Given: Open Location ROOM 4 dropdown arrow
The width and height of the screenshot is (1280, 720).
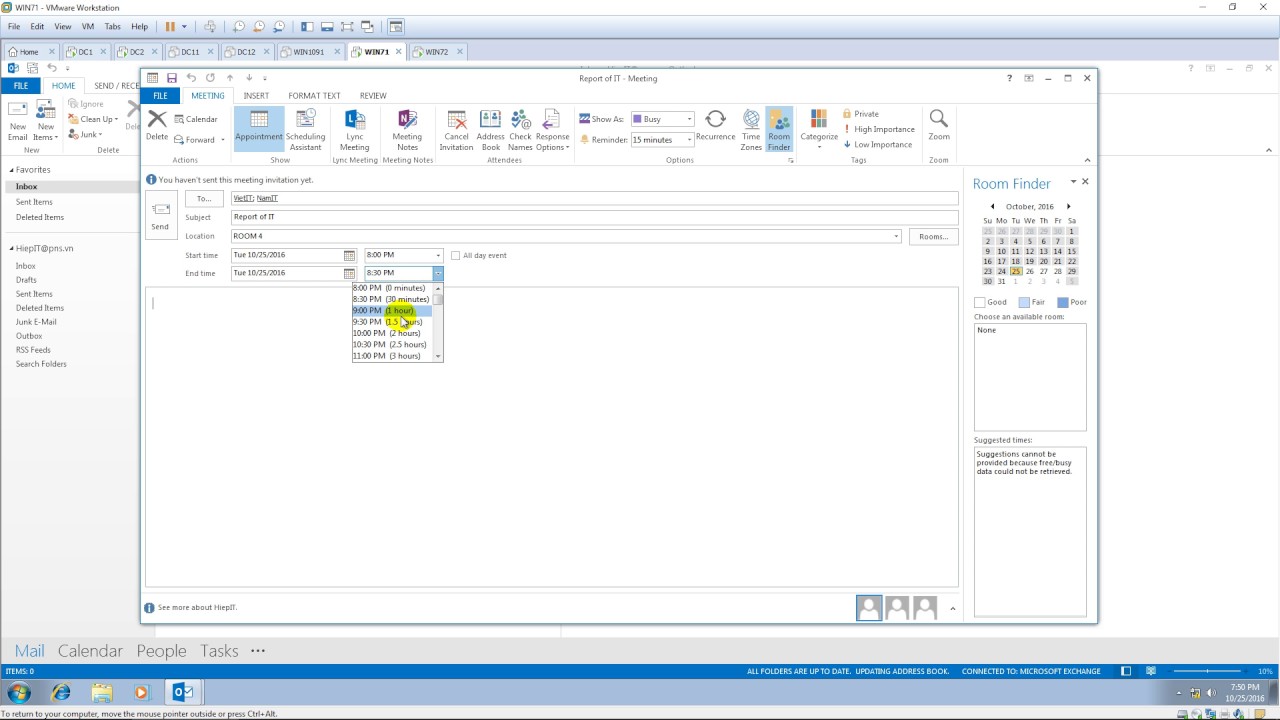Looking at the screenshot, I should click(x=895, y=237).
